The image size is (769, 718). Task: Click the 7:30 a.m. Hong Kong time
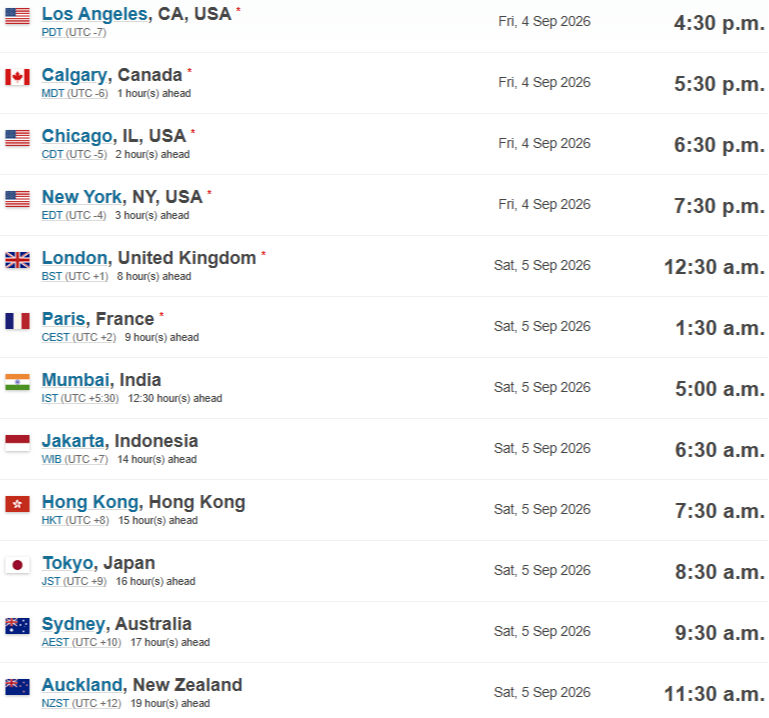pos(719,511)
